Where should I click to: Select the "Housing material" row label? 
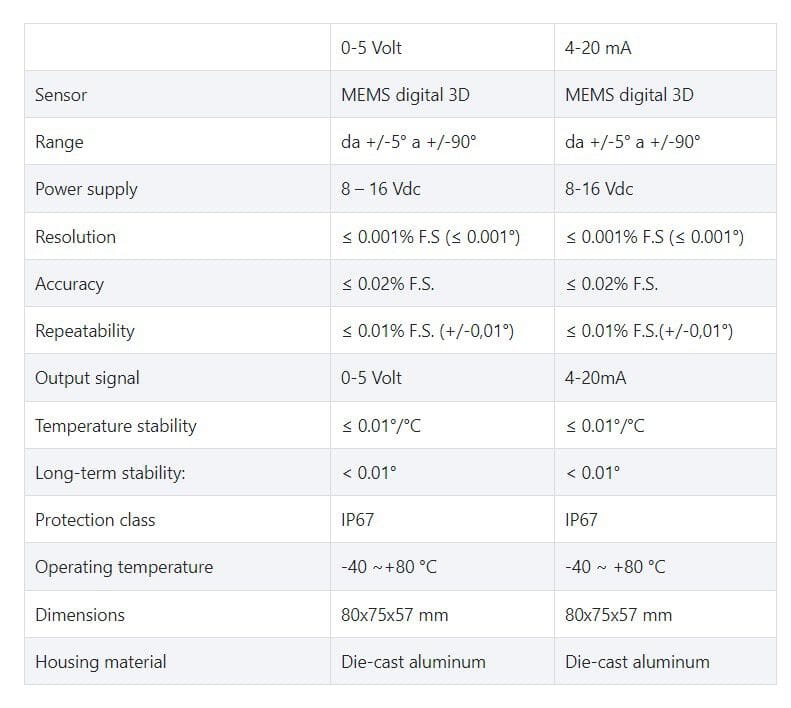pos(101,662)
